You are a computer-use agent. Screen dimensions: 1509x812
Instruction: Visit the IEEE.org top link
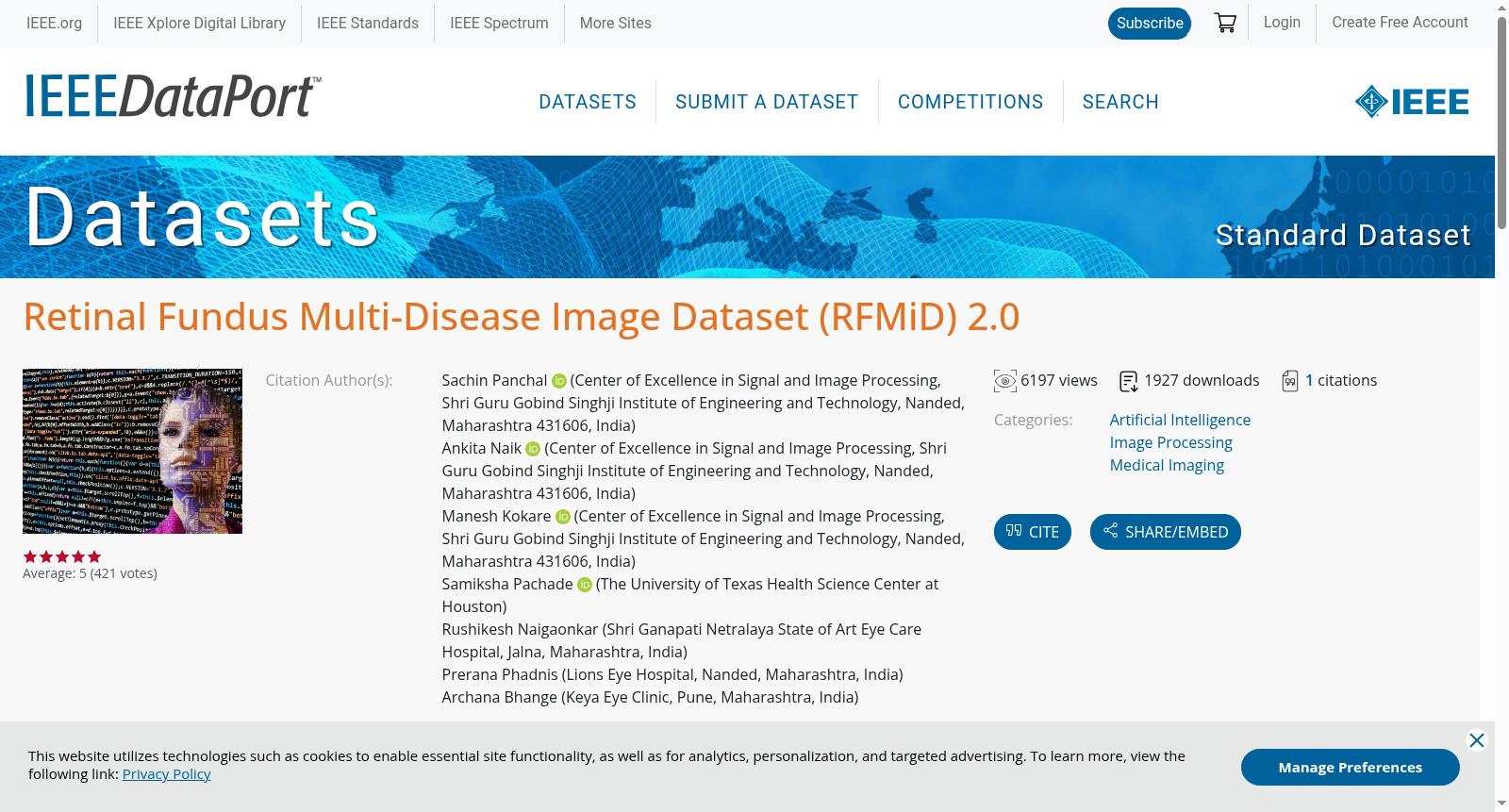(x=54, y=23)
